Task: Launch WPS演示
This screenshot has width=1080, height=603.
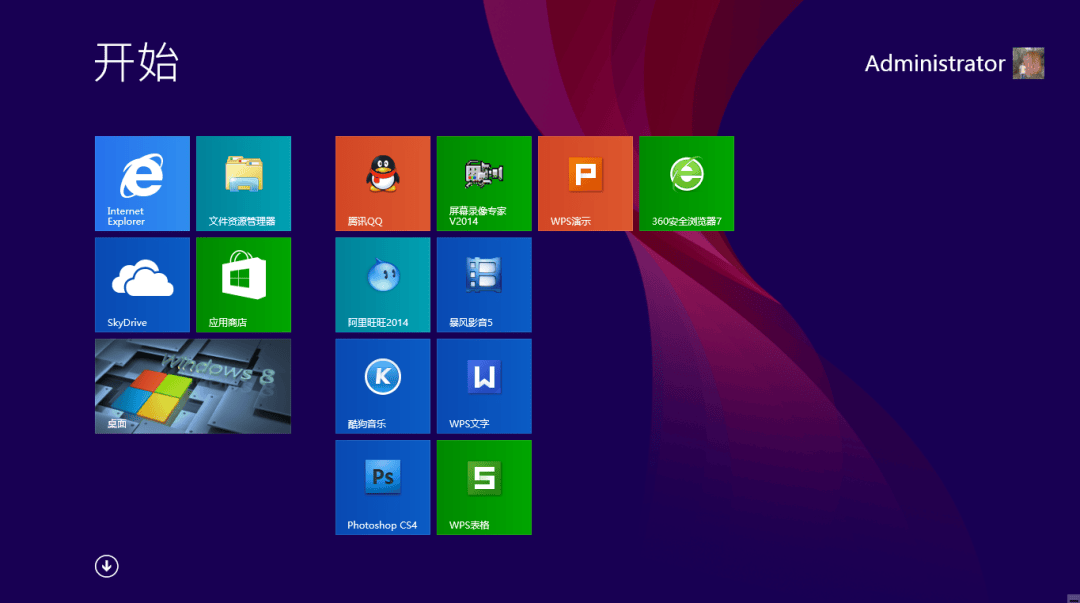Action: pyautogui.click(x=585, y=183)
